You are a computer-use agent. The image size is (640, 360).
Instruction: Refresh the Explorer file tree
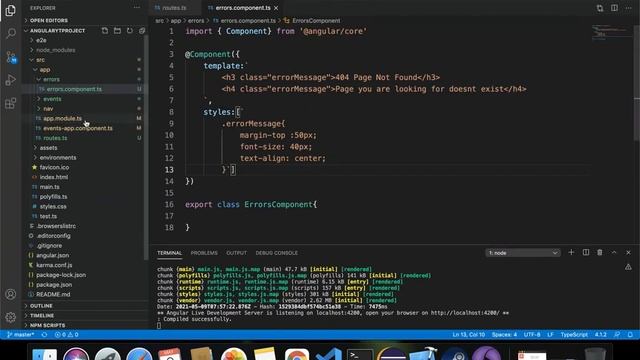pyautogui.click(x=129, y=31)
